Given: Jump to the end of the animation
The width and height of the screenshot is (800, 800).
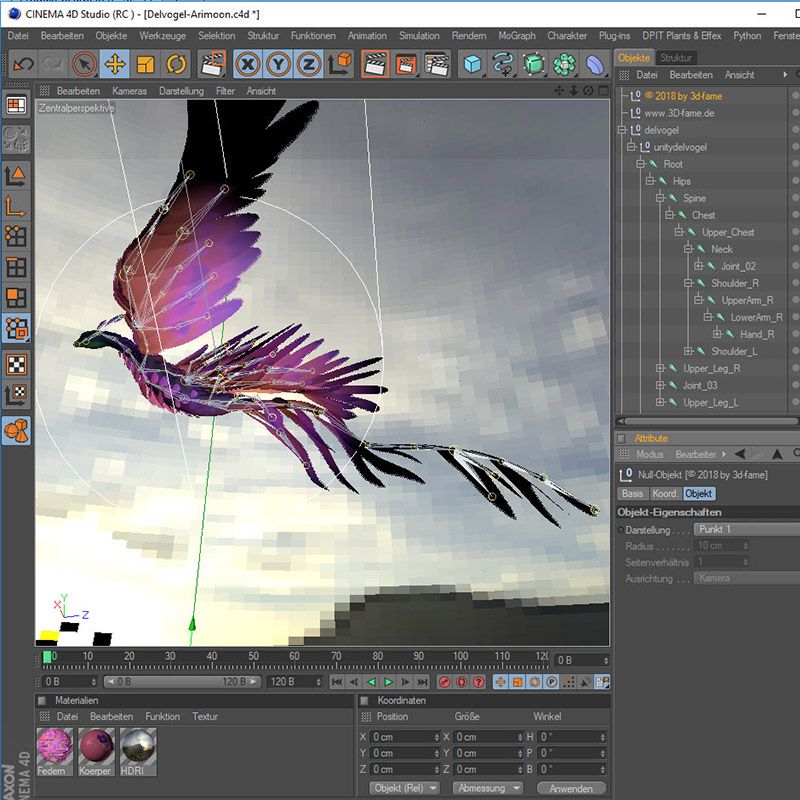Looking at the screenshot, I should [x=422, y=682].
